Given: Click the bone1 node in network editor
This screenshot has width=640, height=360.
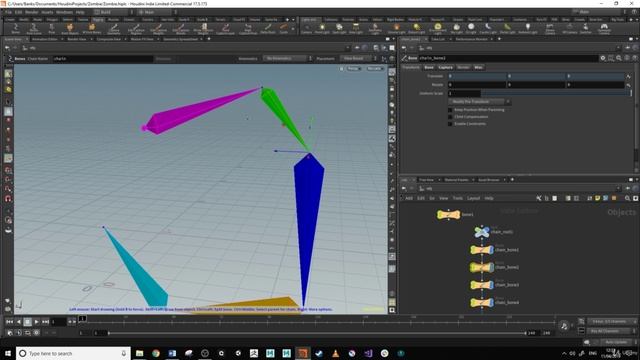Looking at the screenshot, I should point(449,214).
